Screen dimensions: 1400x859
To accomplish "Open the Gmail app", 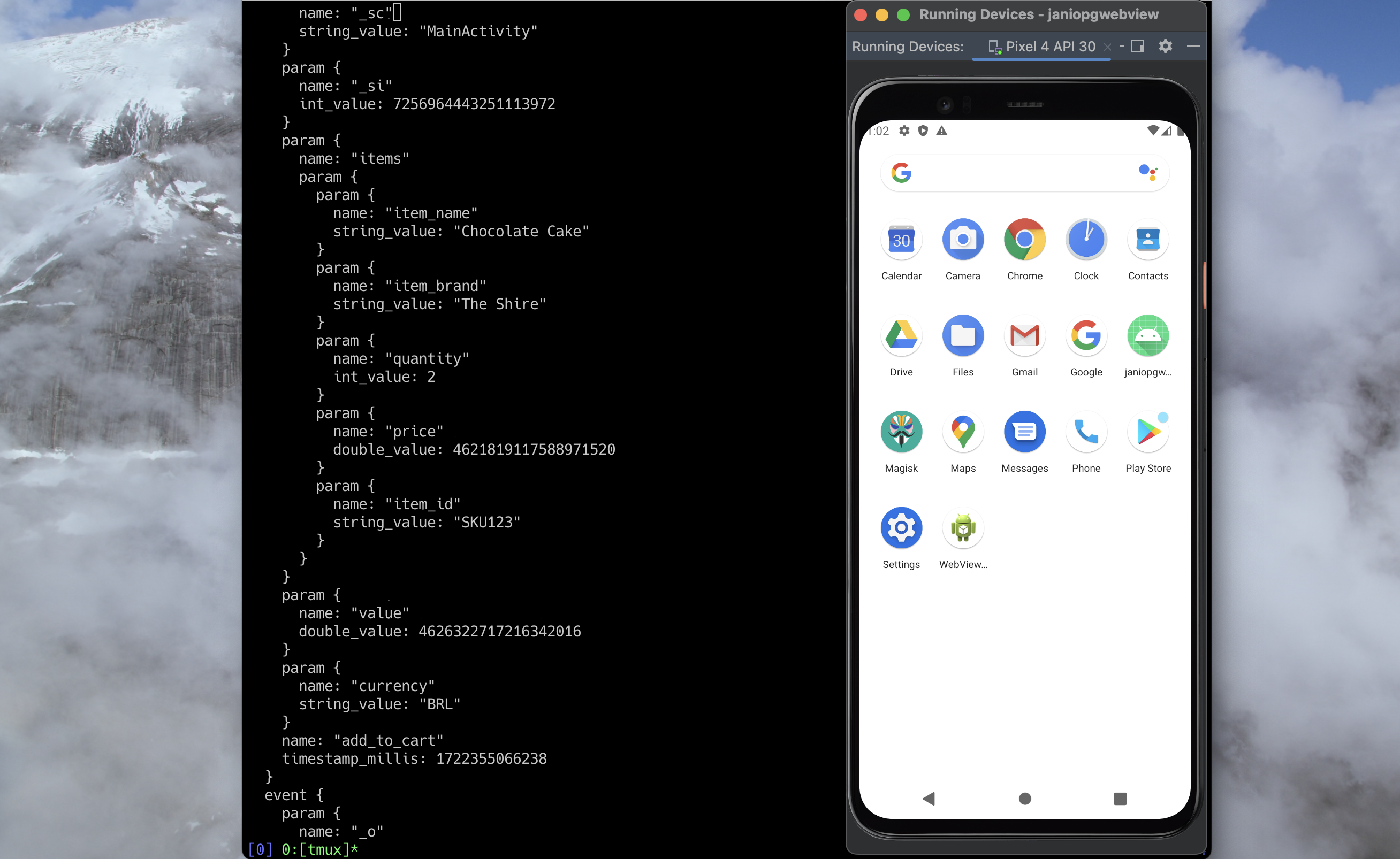I will coord(1024,336).
